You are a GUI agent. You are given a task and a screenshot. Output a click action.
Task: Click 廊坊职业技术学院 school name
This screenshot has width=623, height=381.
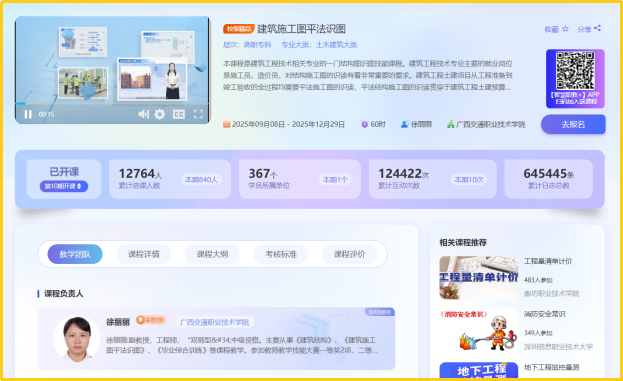pos(551,294)
